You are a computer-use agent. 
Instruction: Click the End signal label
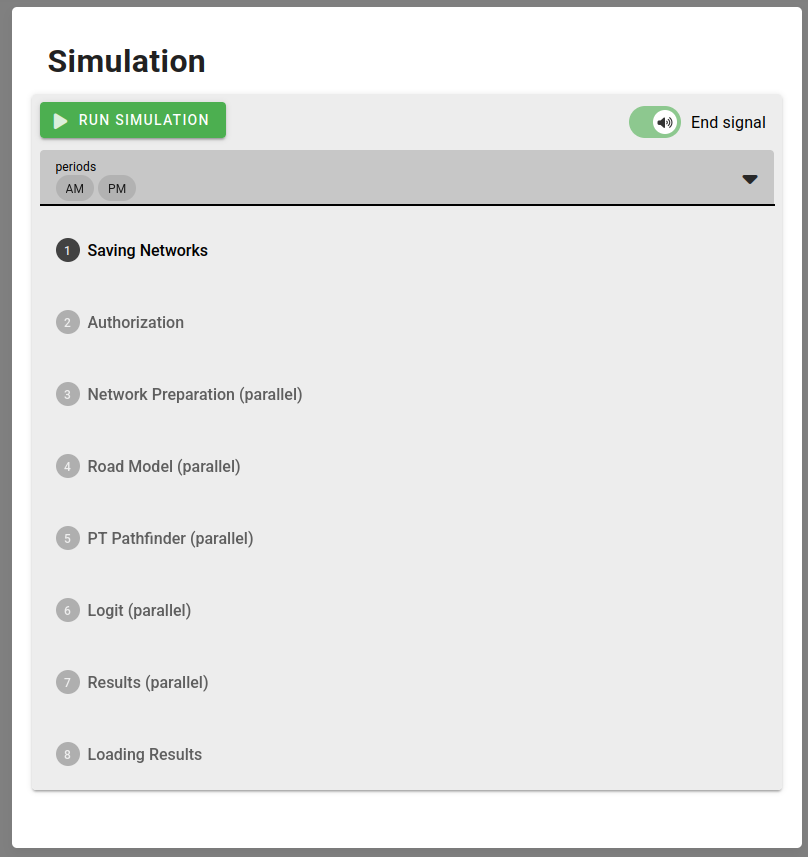[x=728, y=122]
